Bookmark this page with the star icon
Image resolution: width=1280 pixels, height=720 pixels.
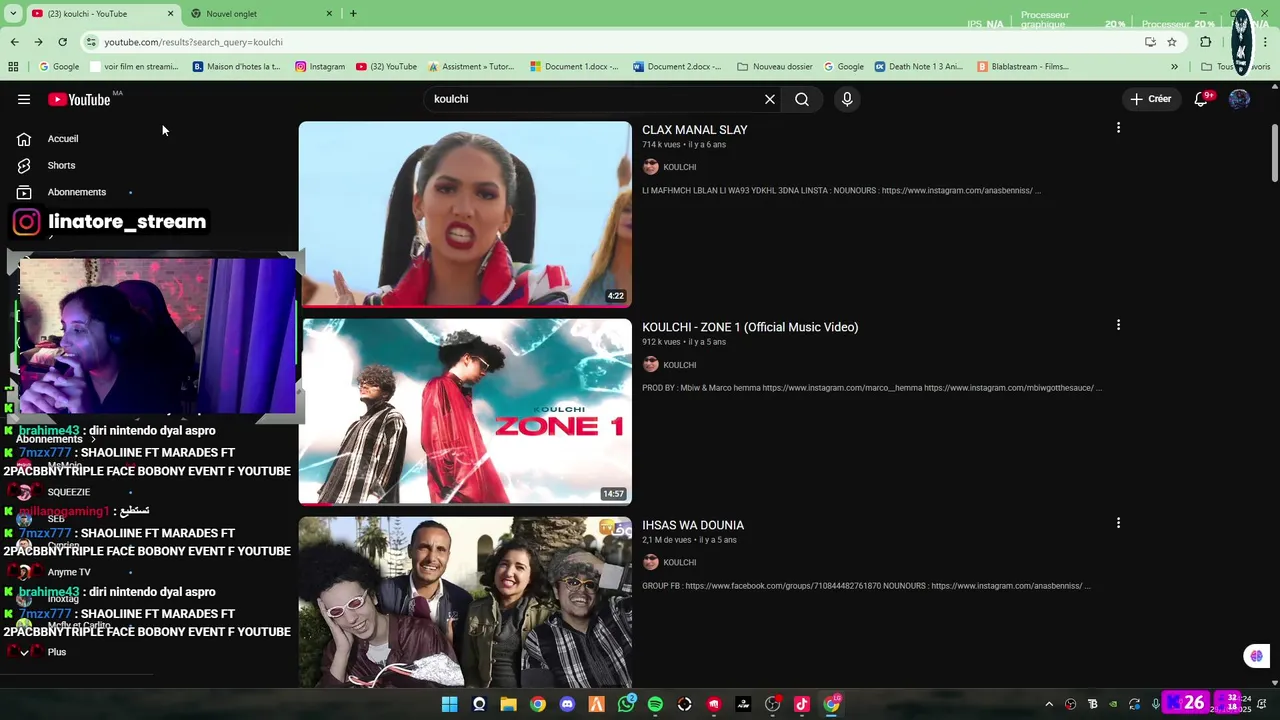click(1172, 42)
